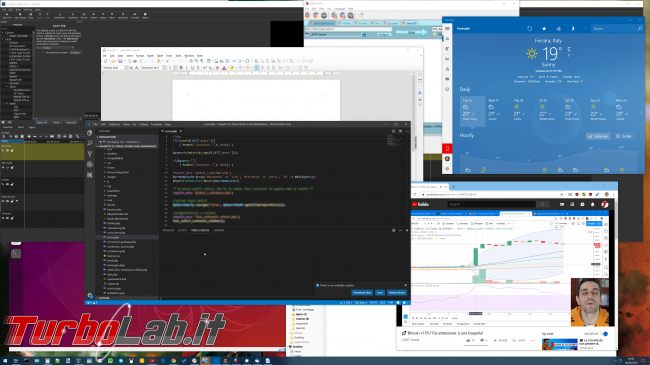Click YouTube create video camera icon
Viewport: 650px width, 365px height.
point(562,204)
